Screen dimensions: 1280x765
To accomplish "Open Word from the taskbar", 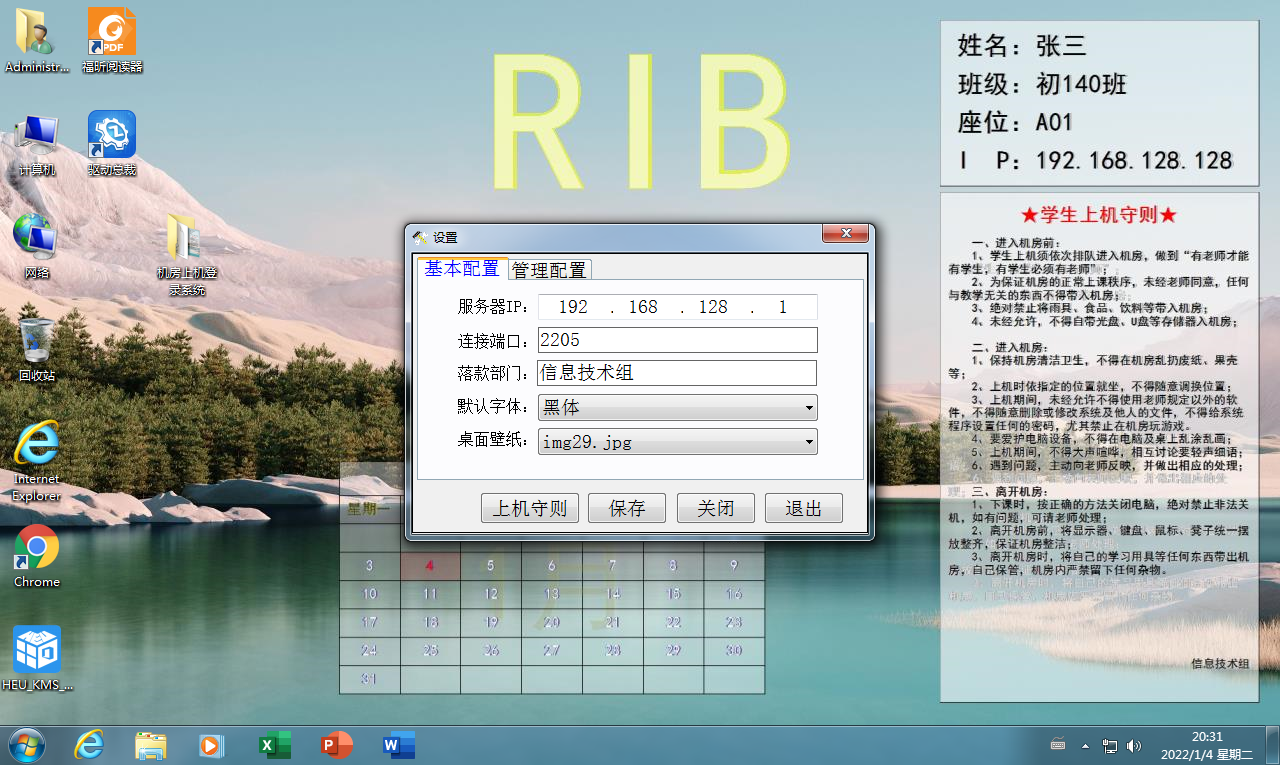I will [397, 745].
